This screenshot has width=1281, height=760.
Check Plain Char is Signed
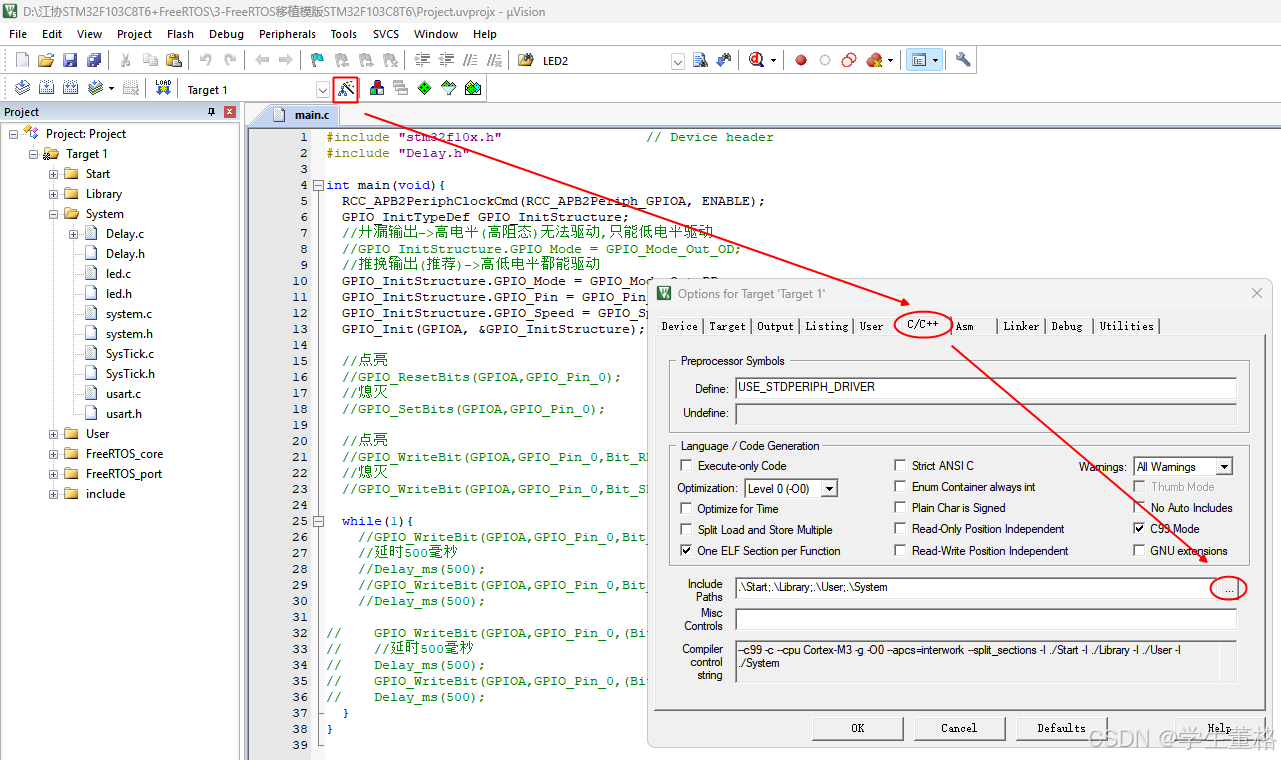[900, 508]
